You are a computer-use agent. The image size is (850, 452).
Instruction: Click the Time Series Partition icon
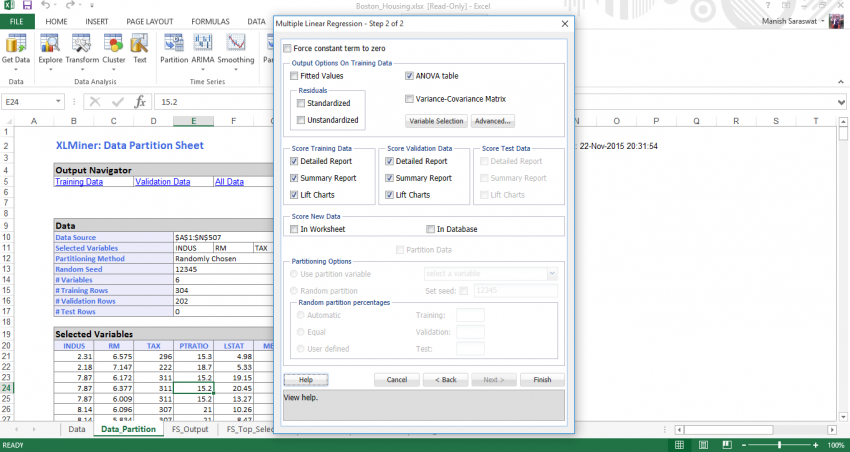click(x=173, y=47)
